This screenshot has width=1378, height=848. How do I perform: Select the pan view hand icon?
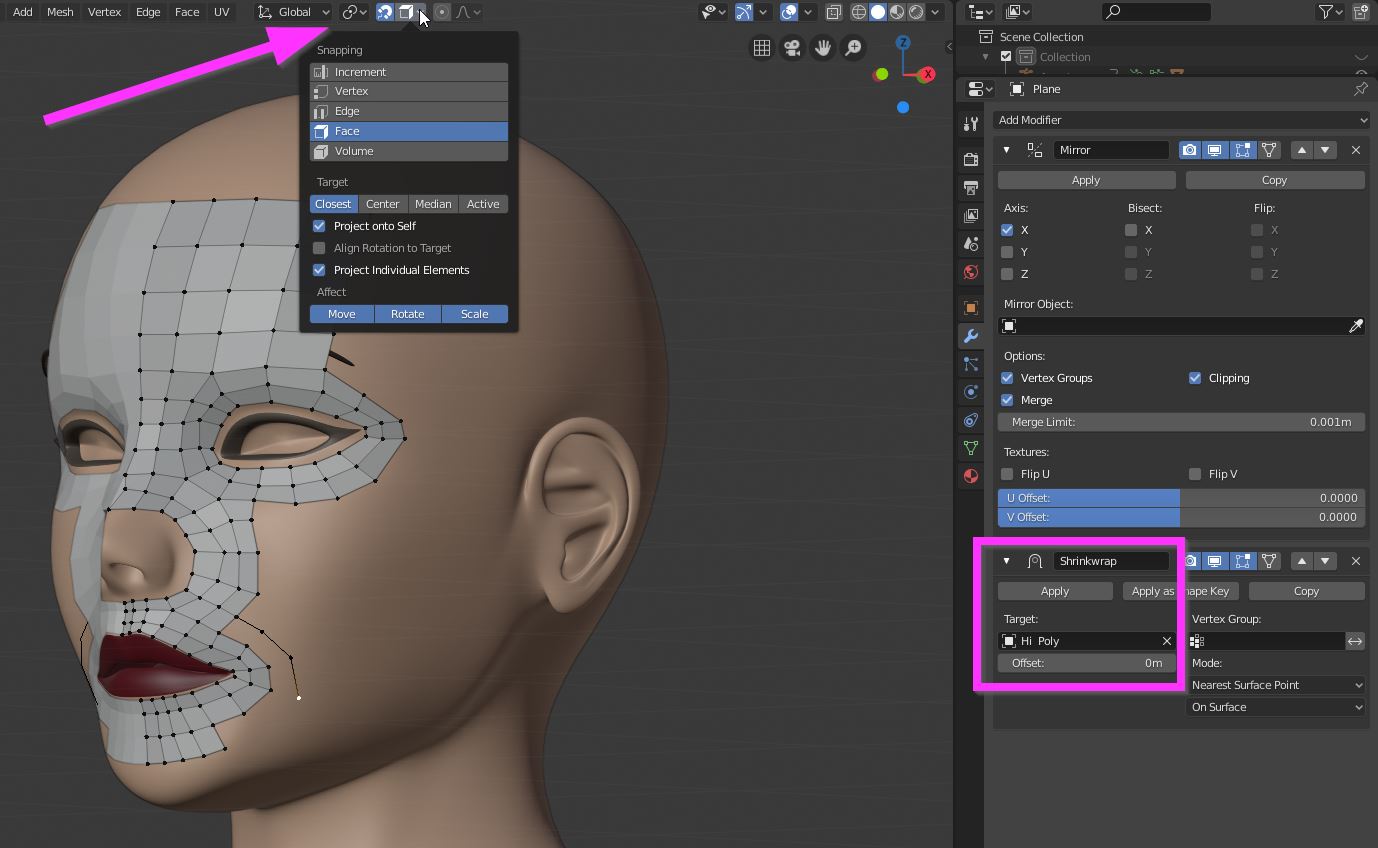823,48
